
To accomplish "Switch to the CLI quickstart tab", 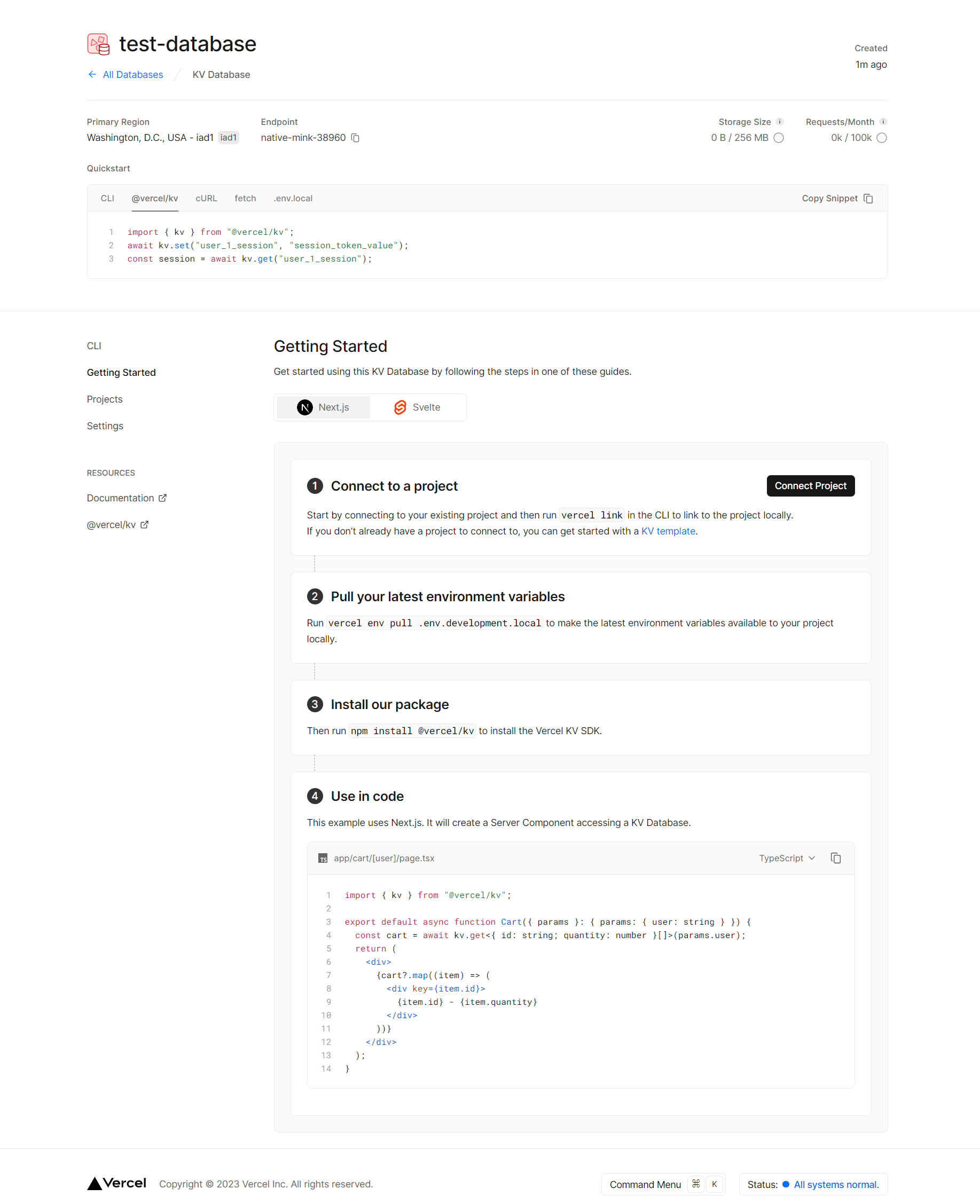I will (107, 199).
